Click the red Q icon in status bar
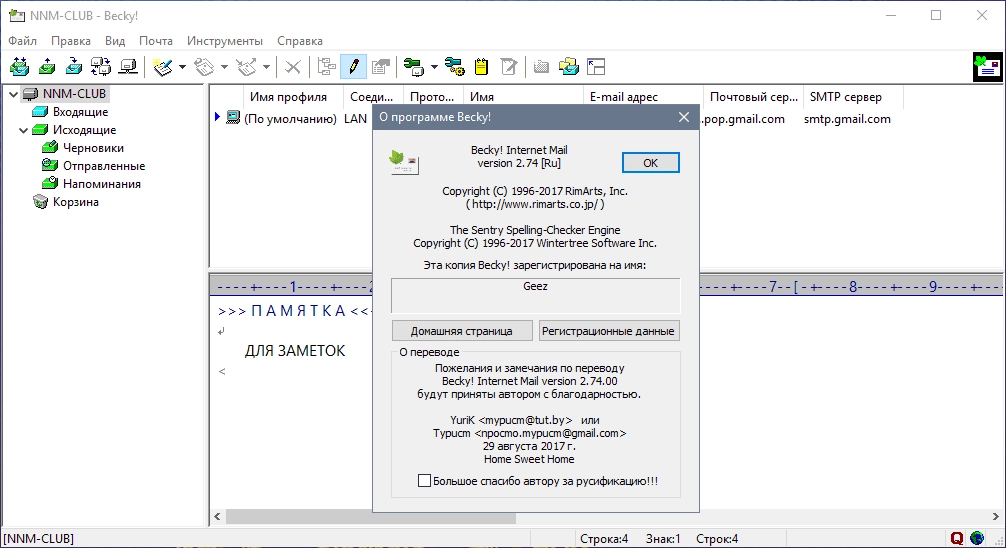1006x548 pixels. [957, 538]
